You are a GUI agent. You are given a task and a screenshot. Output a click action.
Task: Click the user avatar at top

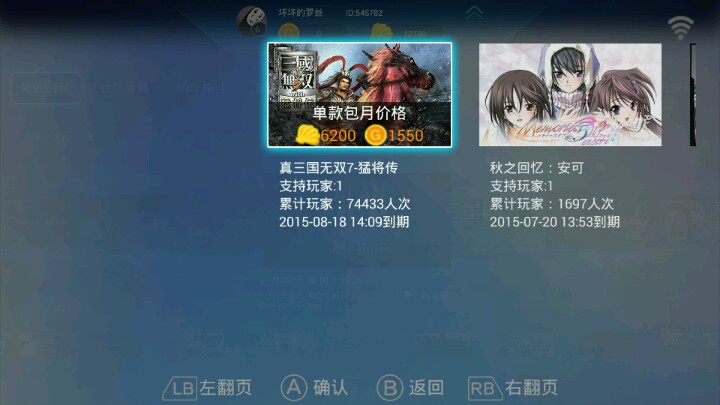click(252, 21)
